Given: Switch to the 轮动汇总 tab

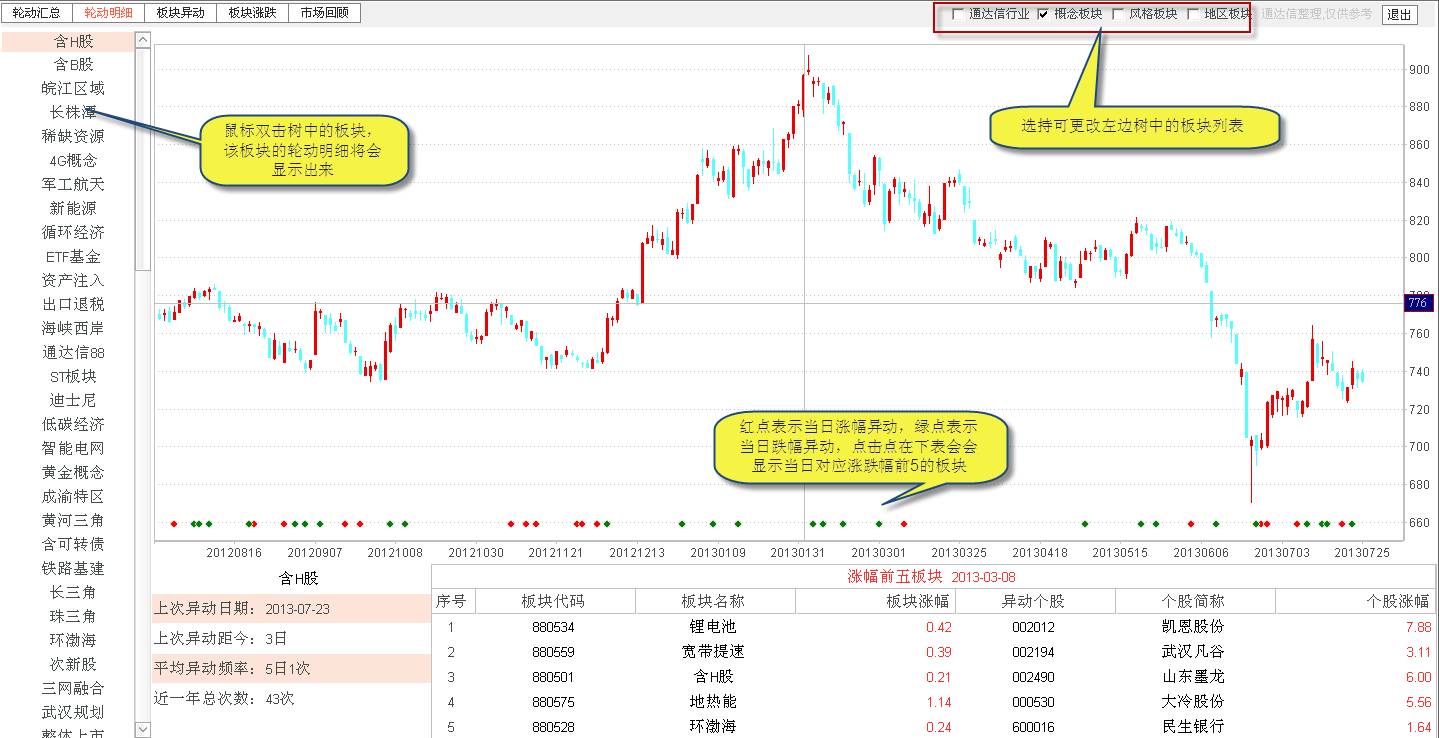Looking at the screenshot, I should 36,13.
